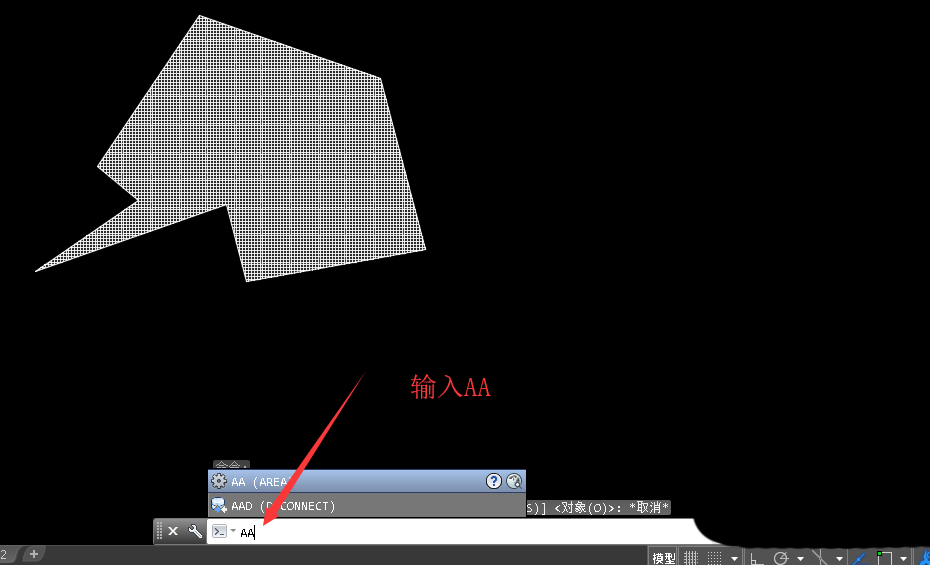Open object snap options dropdown
The width and height of the screenshot is (930, 565).
[903, 558]
